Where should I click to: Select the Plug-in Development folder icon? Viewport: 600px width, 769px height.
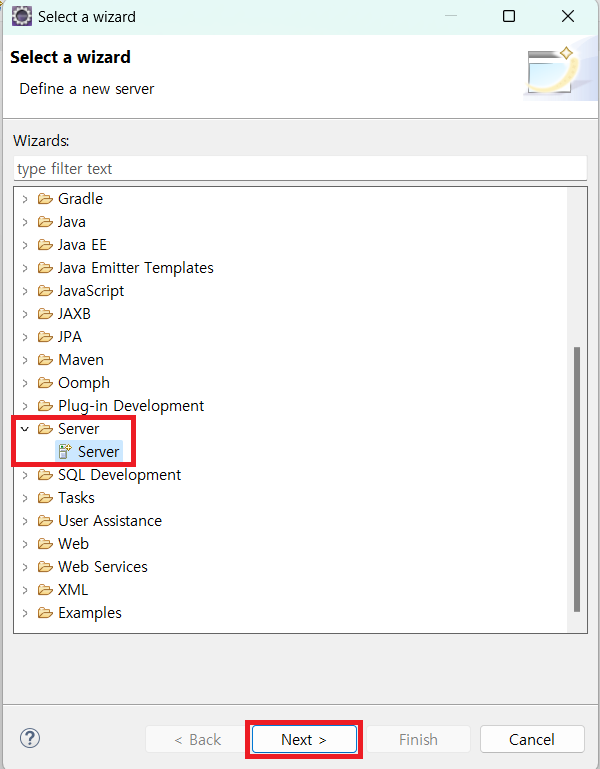[45, 406]
